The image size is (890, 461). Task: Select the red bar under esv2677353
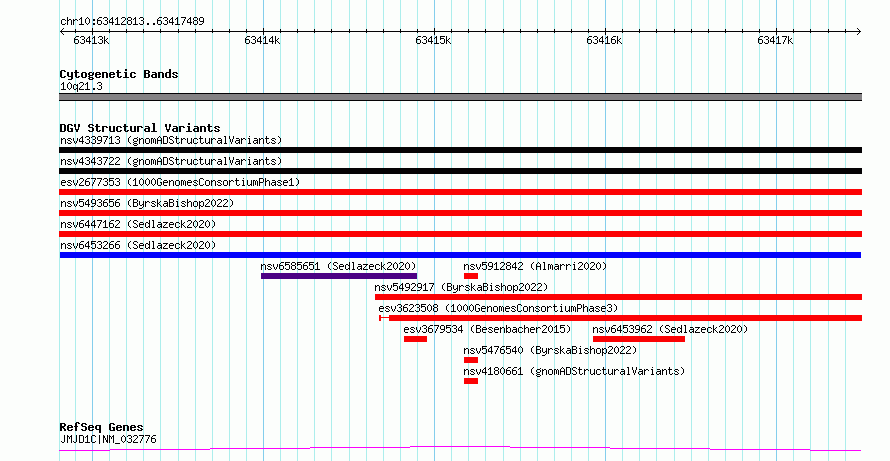(460, 192)
